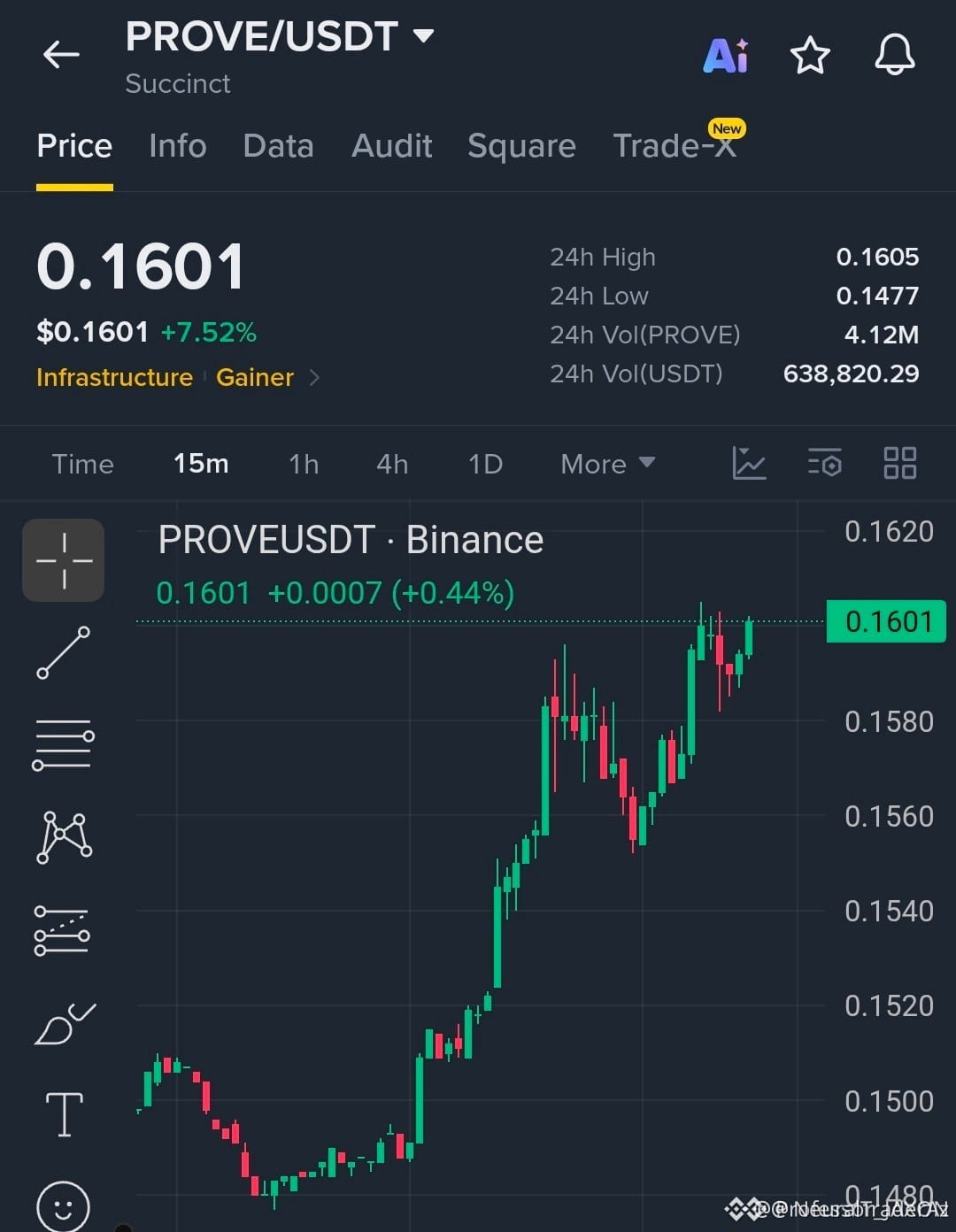Select the 1h interval

pos(304,464)
